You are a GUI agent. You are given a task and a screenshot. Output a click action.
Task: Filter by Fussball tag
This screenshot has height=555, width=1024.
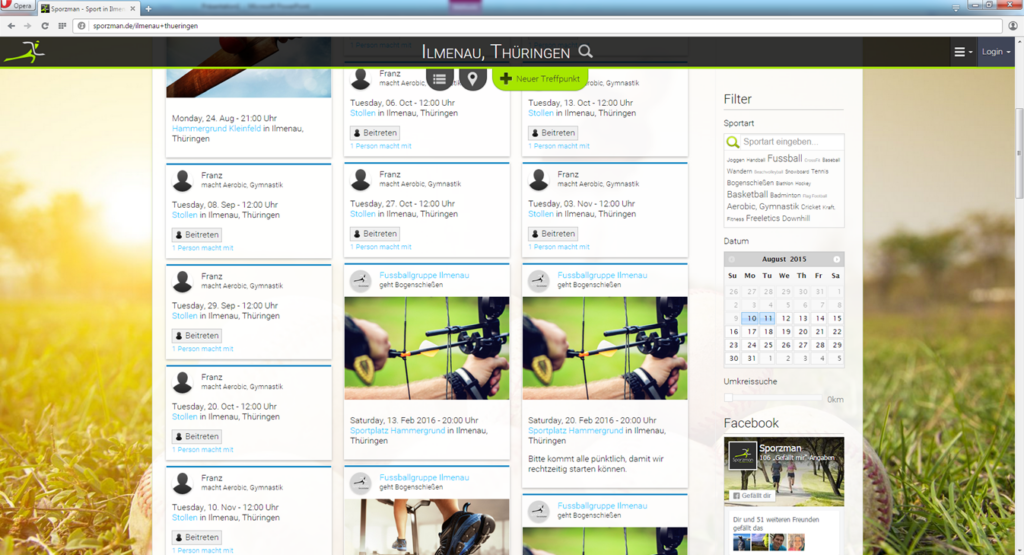784,158
